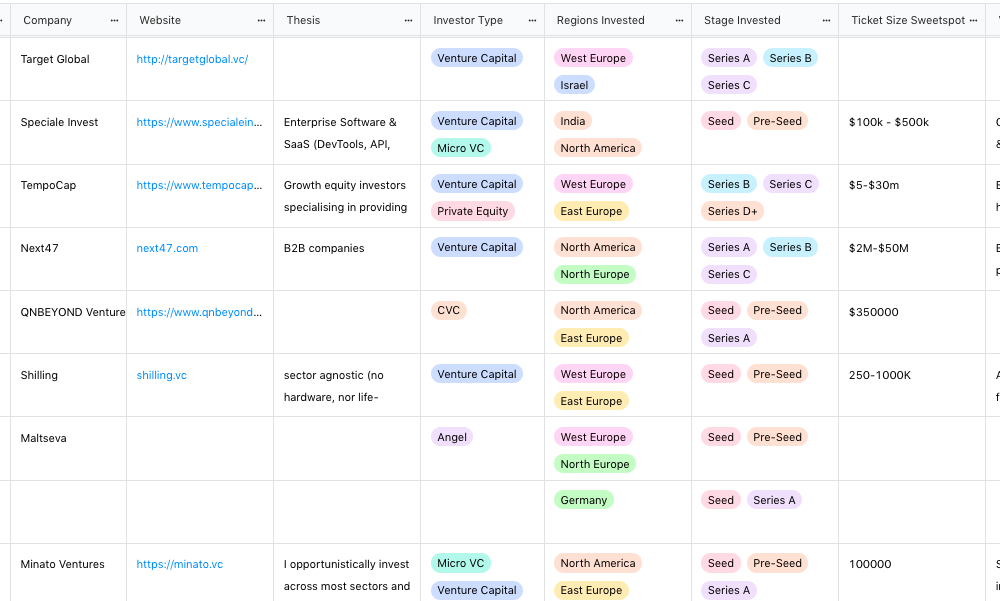Visit the QNBEYOND website link
The height and width of the screenshot is (601, 1000).
tap(199, 312)
